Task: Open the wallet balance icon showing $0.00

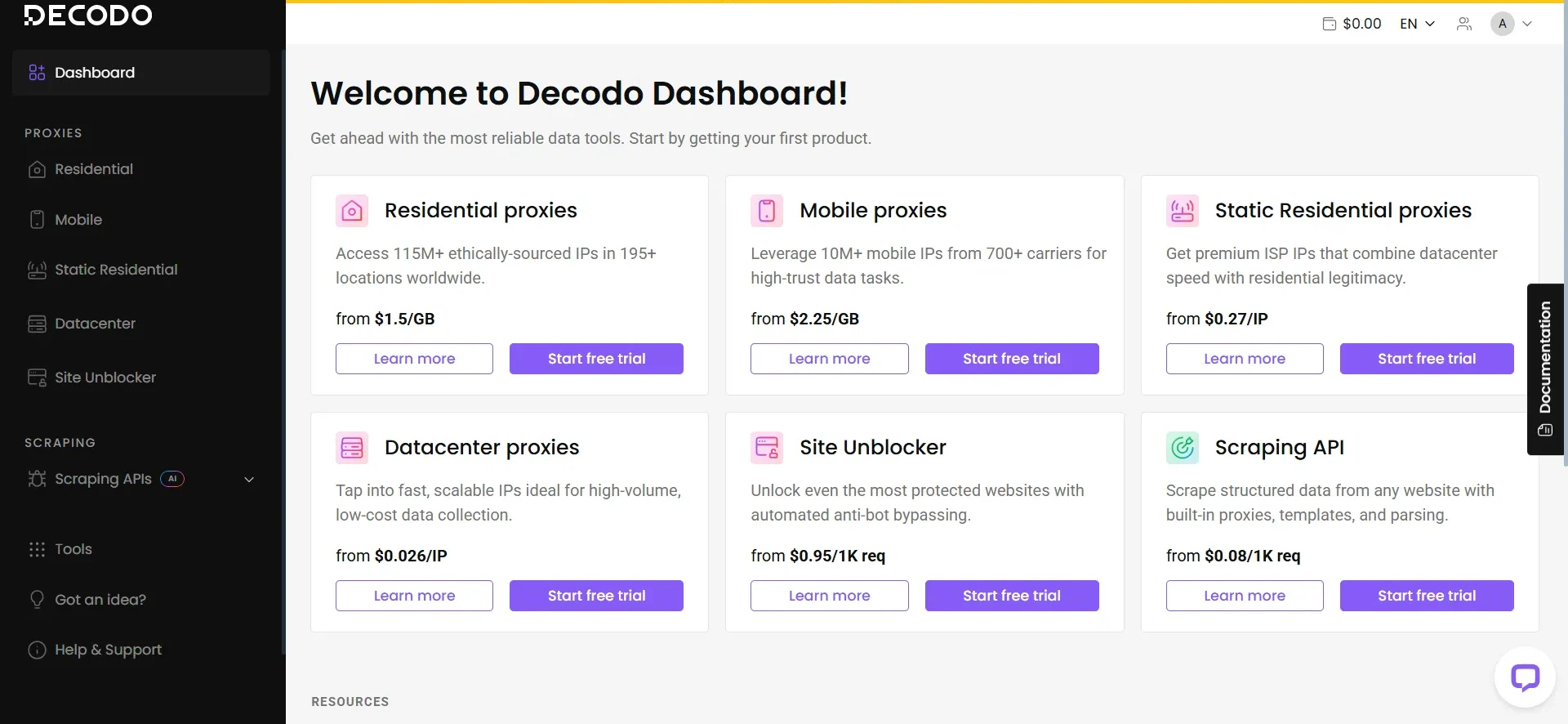Action: coord(1329,23)
